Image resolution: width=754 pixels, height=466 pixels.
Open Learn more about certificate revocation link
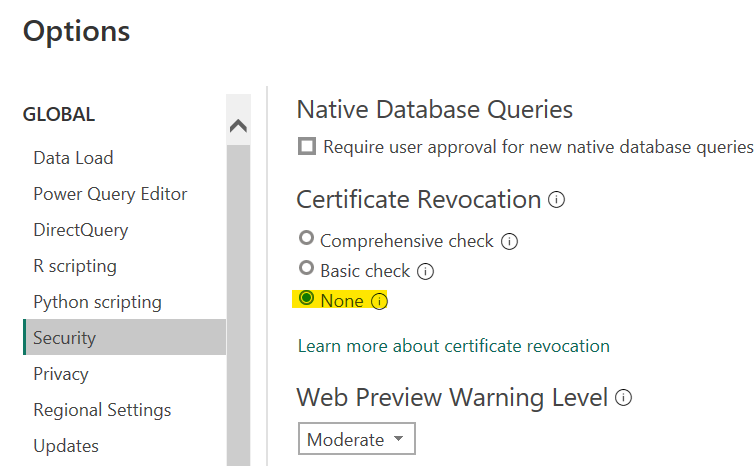tap(453, 346)
